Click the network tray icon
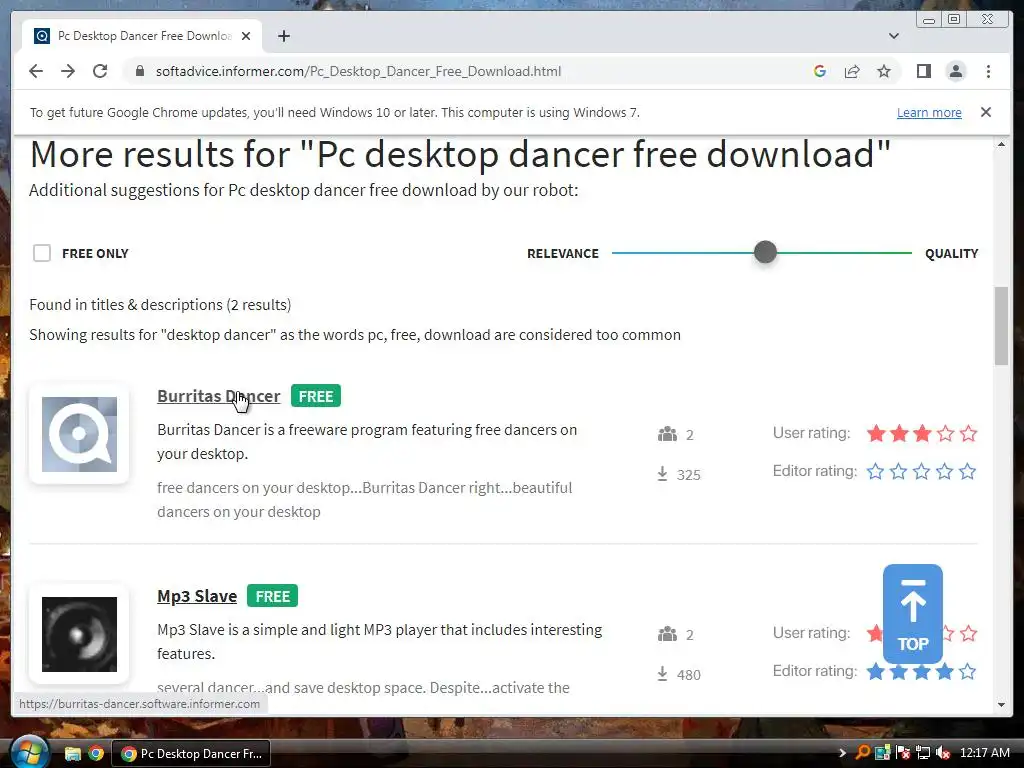Image resolution: width=1024 pixels, height=768 pixels. [923, 753]
